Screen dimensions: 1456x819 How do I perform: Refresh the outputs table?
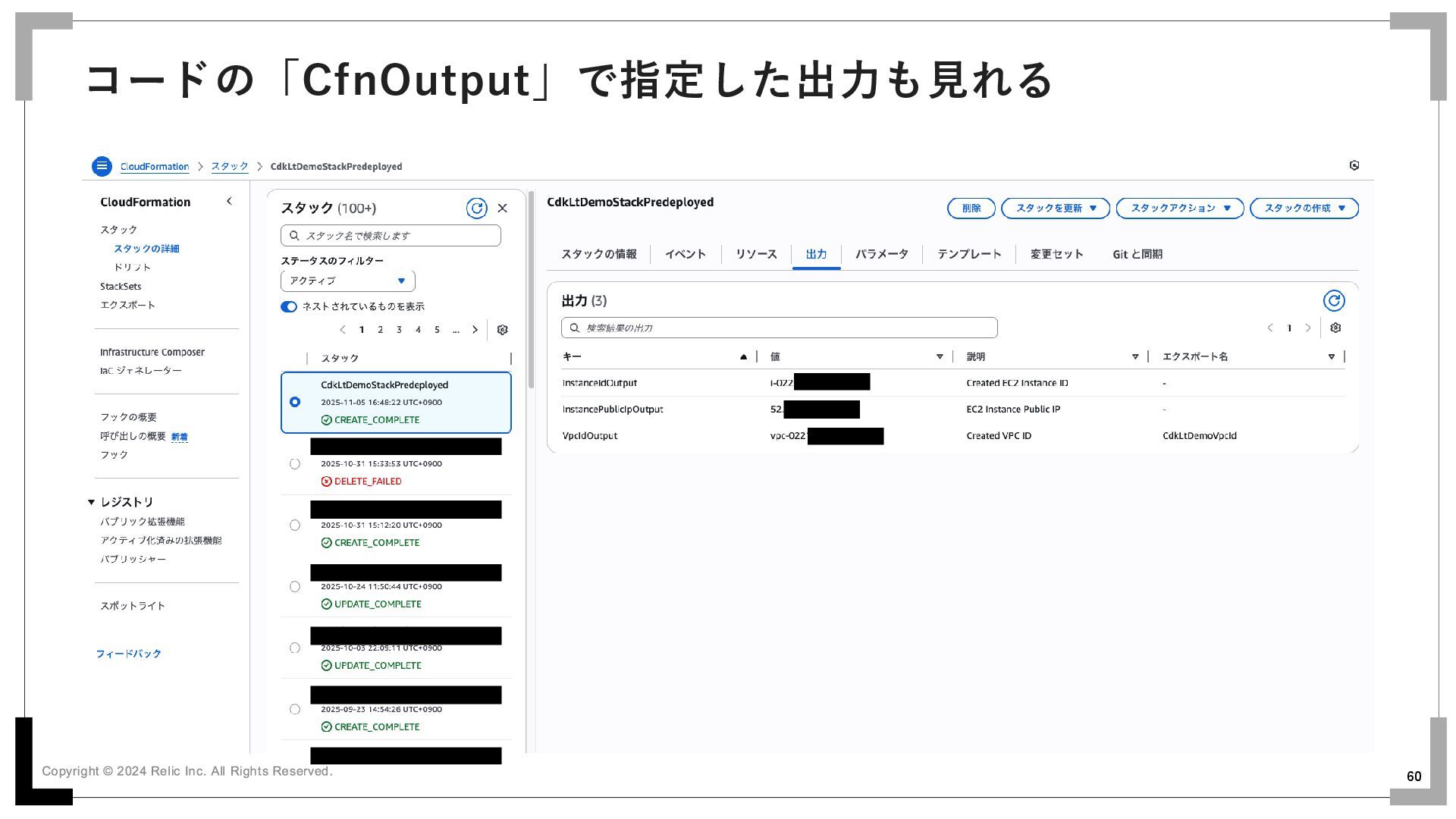coord(1333,301)
